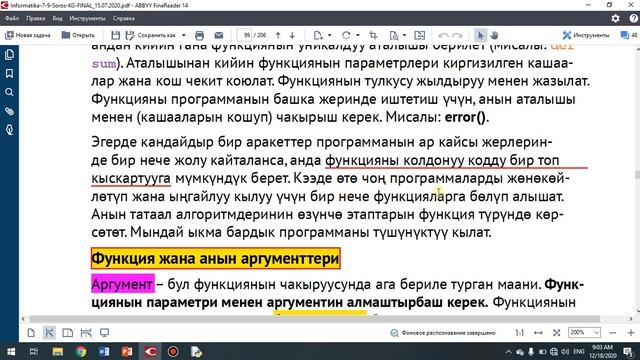The width and height of the screenshot is (640, 360).
Task: Click the best fit zoom icon
Action: [556, 333]
